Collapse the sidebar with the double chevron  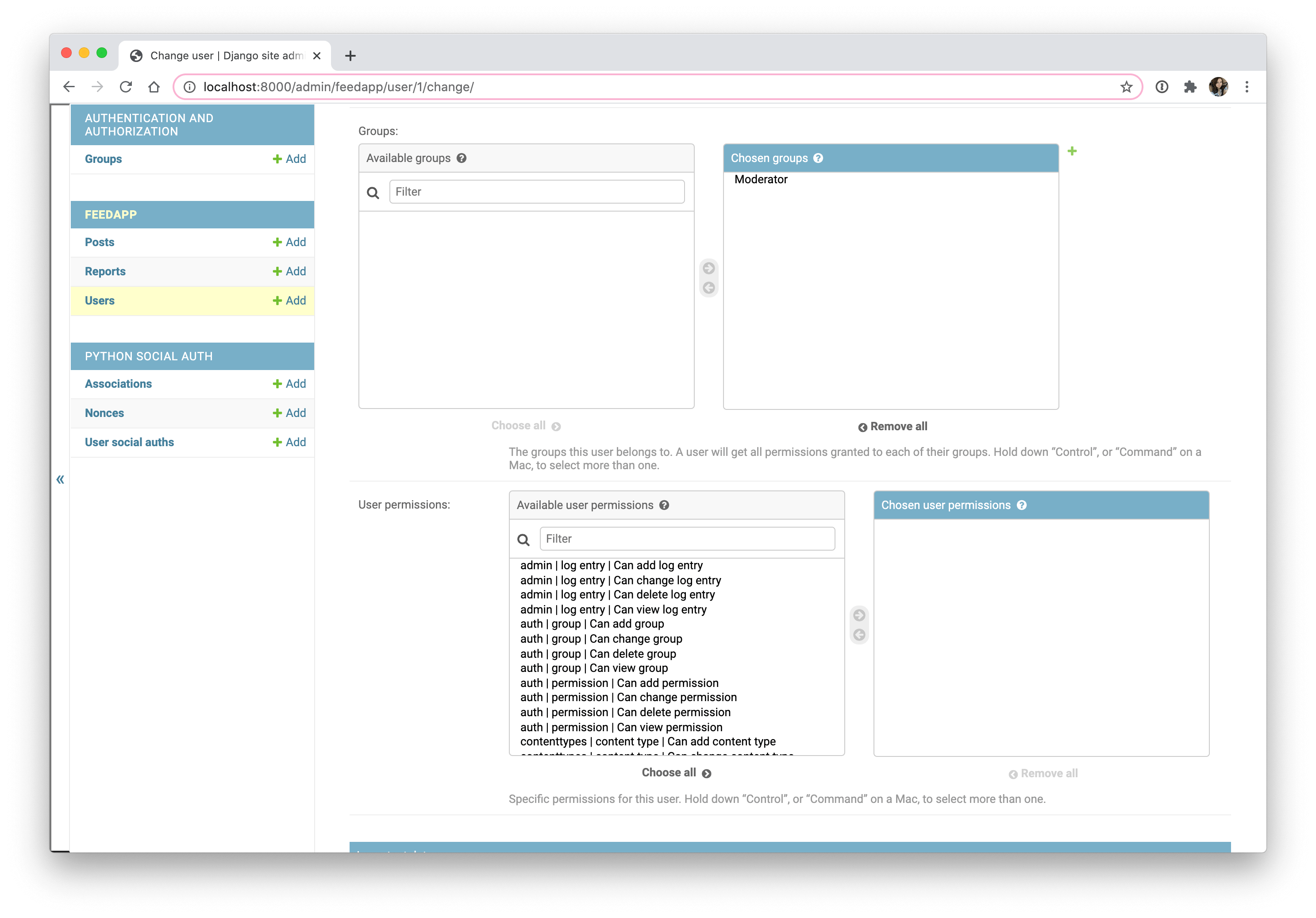tap(60, 479)
